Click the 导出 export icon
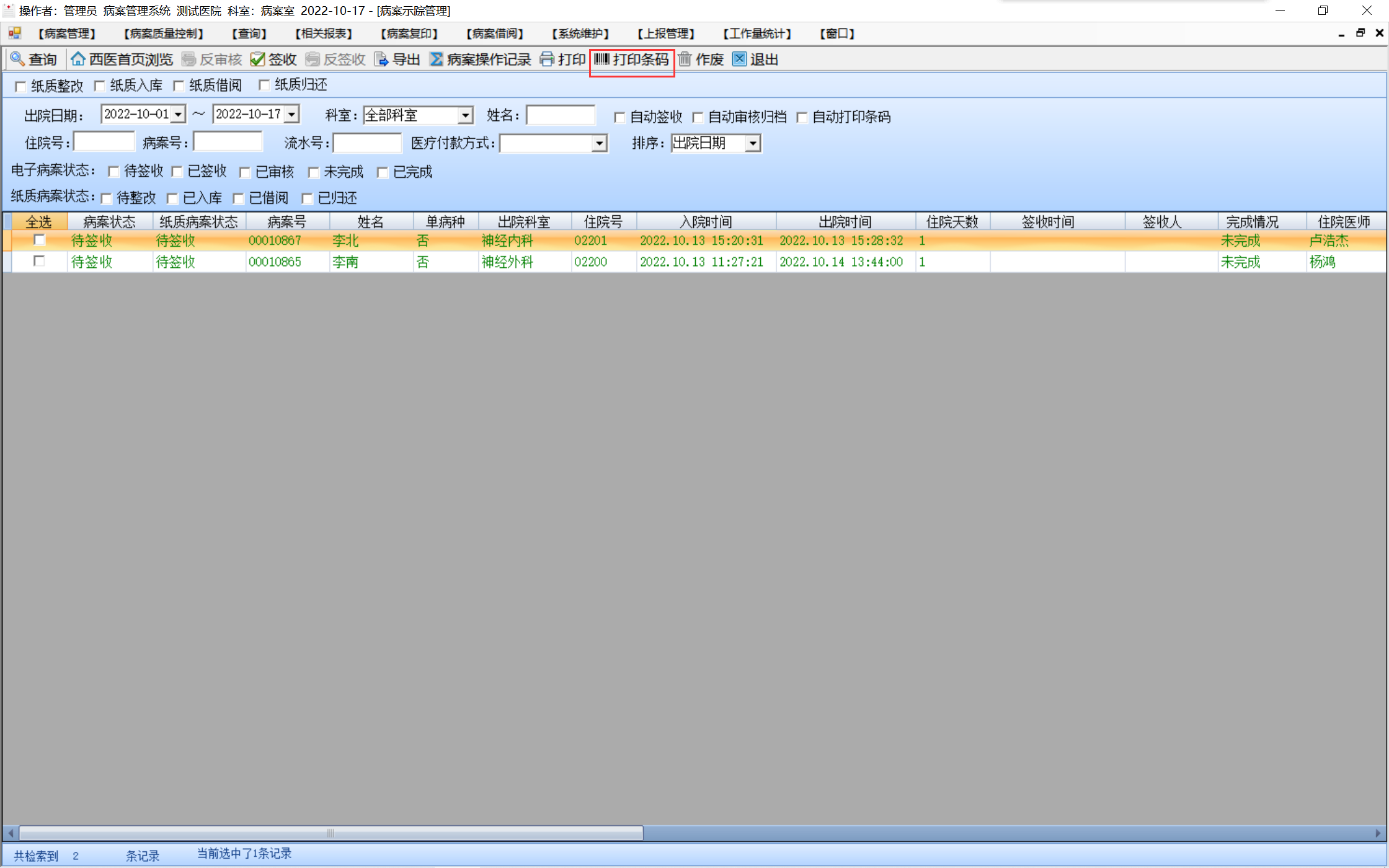This screenshot has height=868, width=1389. tap(381, 60)
